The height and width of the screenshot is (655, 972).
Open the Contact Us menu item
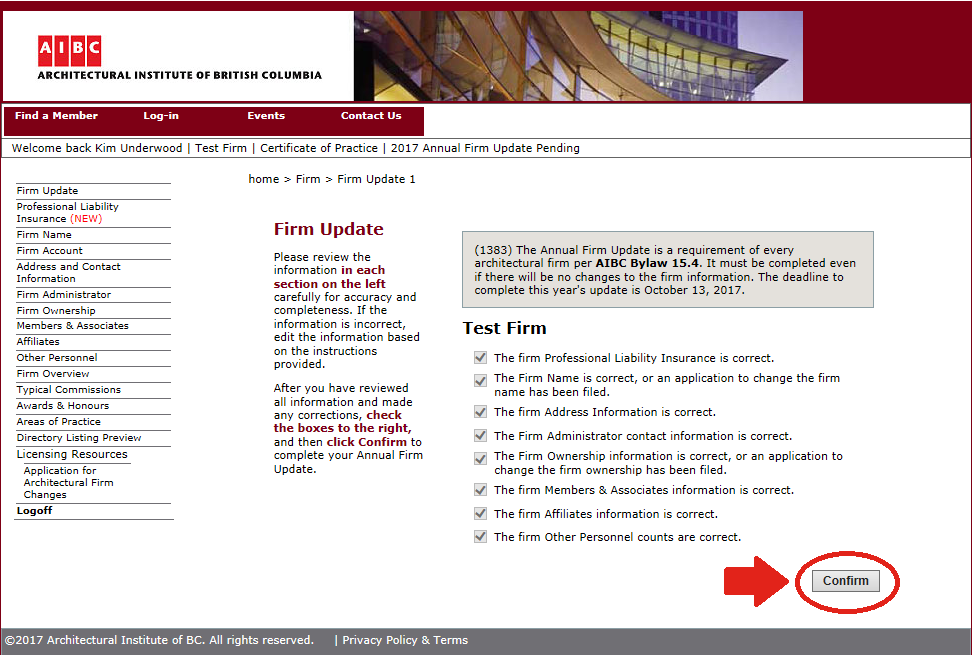(x=370, y=116)
